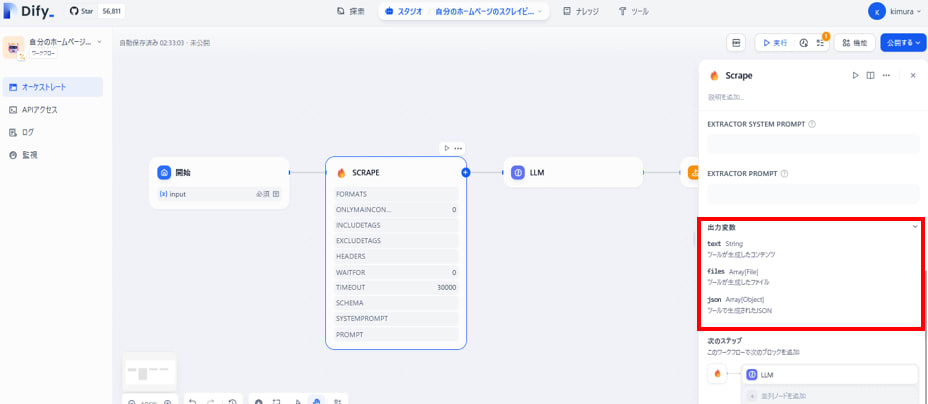Image resolution: width=928 pixels, height=404 pixels.
Task: Select the SCRAPE node title
Action: pos(366,173)
